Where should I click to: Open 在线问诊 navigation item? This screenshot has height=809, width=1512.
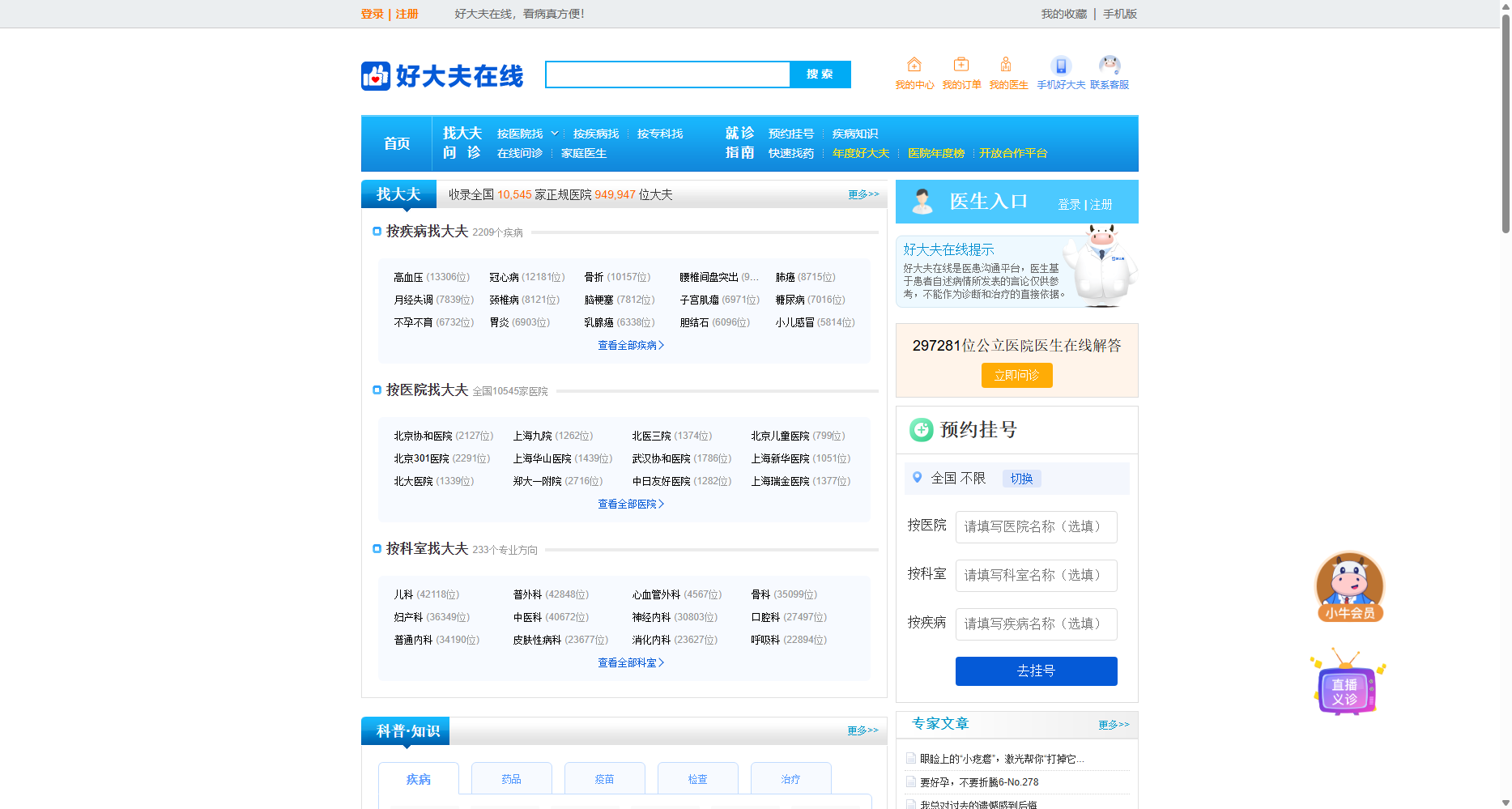point(520,153)
